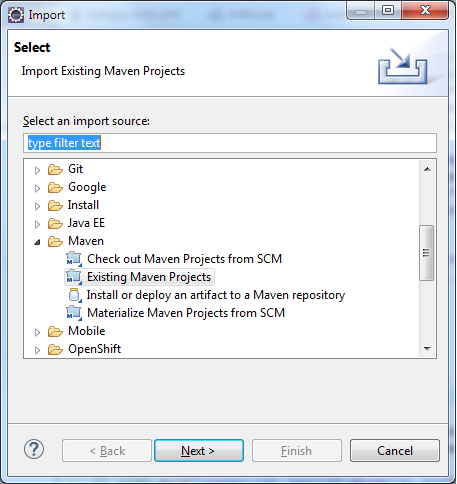The height and width of the screenshot is (484, 457).
Task: Click the Eclipse icon in title bar
Action: click(x=16, y=15)
